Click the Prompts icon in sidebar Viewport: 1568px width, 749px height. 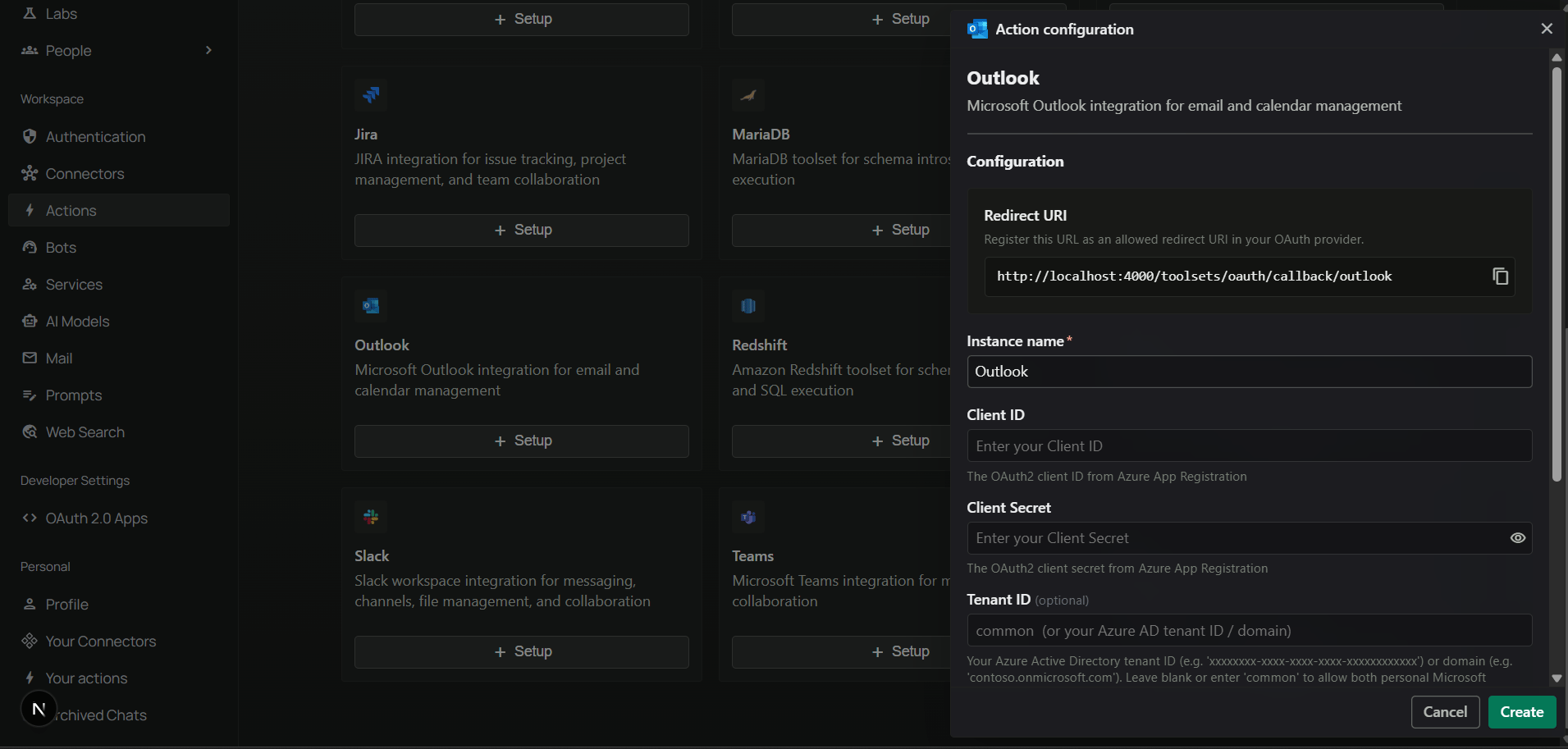point(30,395)
